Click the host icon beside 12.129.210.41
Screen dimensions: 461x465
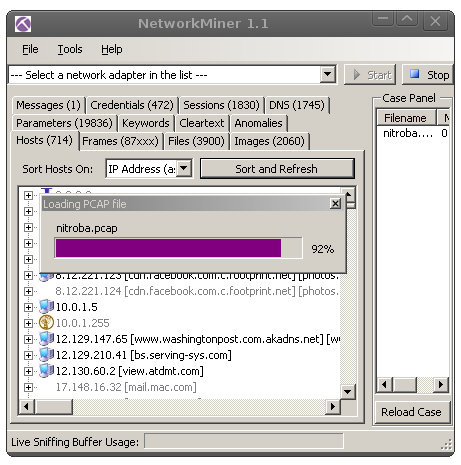click(x=46, y=355)
